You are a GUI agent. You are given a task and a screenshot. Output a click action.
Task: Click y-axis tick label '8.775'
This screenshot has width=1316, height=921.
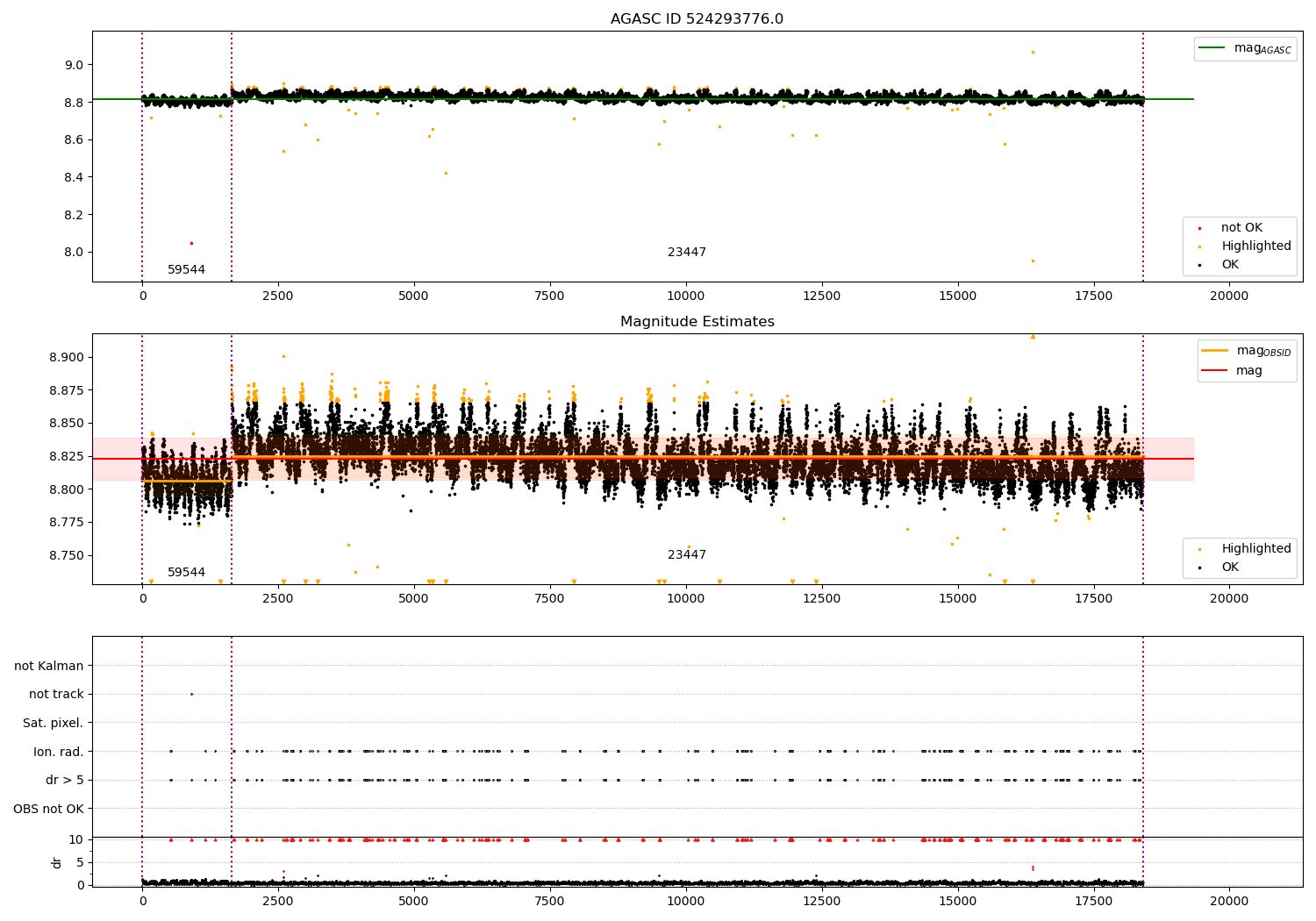click(66, 523)
